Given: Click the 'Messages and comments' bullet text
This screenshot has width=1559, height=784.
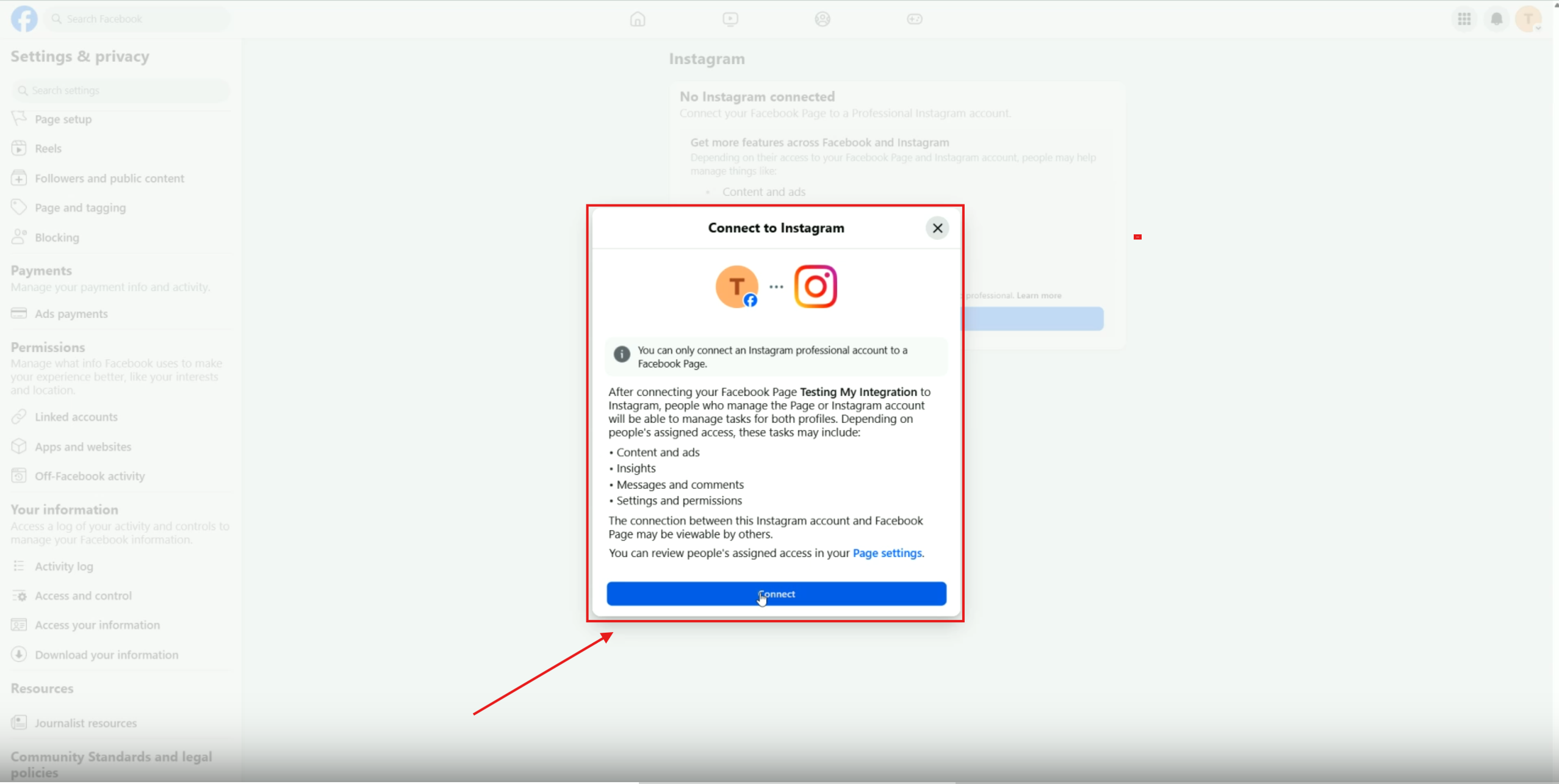Looking at the screenshot, I should tap(680, 484).
